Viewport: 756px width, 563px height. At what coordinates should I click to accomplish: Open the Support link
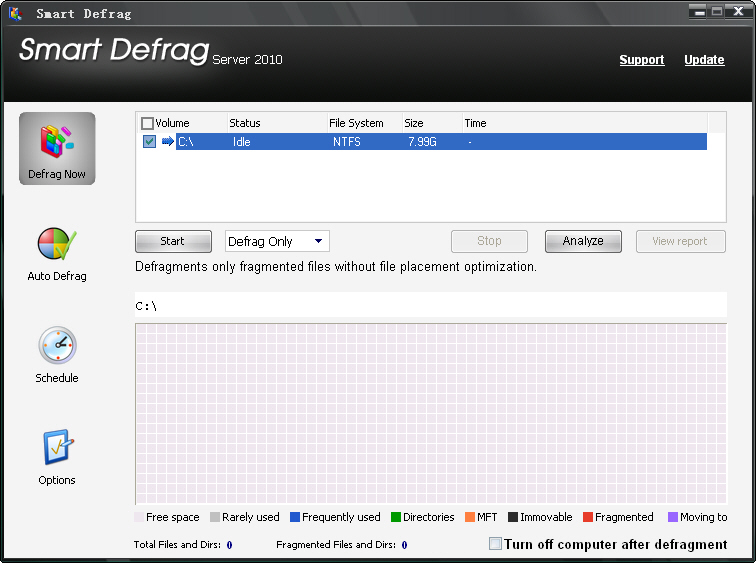[642, 60]
